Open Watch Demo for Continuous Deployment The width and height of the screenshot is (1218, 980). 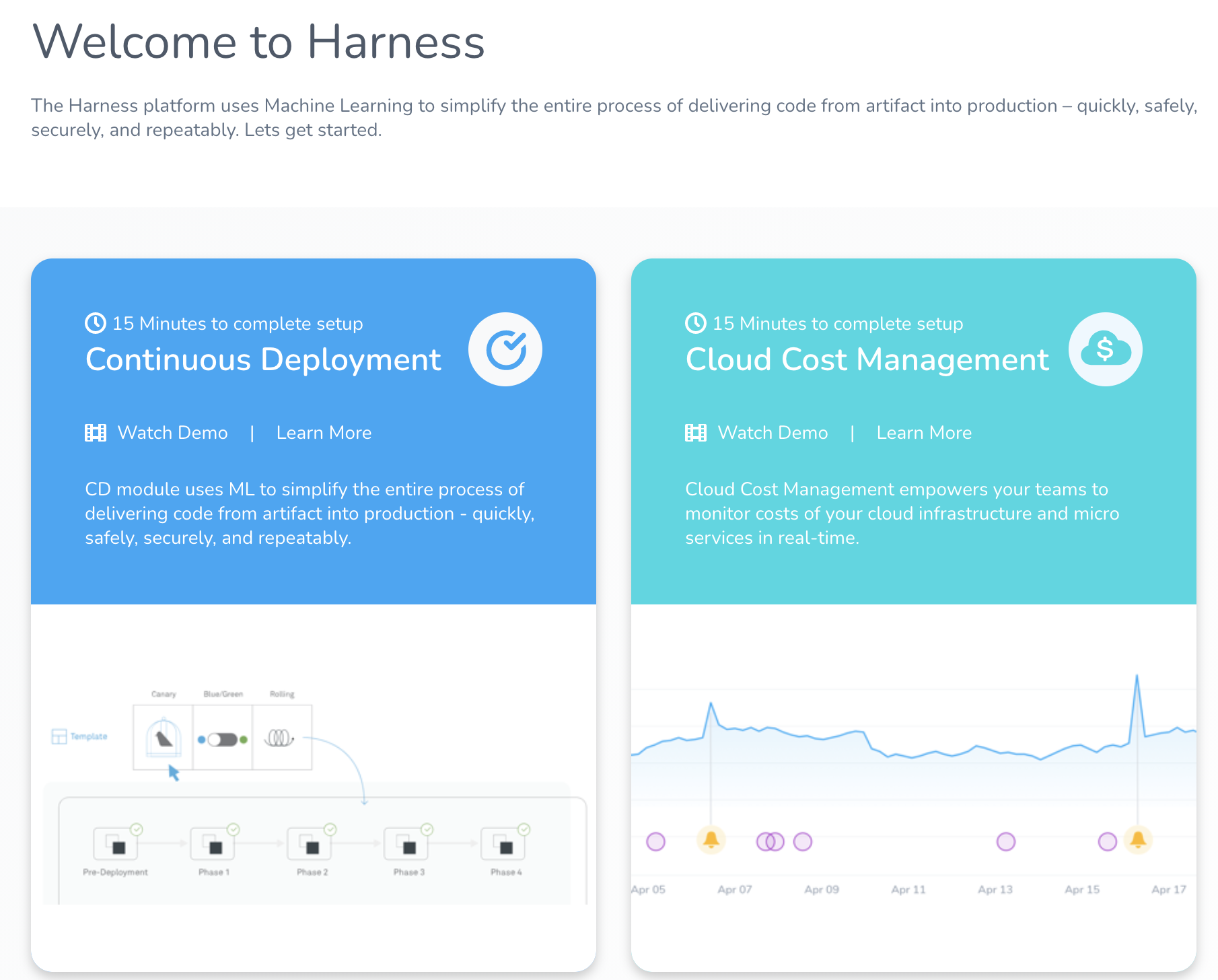point(172,433)
